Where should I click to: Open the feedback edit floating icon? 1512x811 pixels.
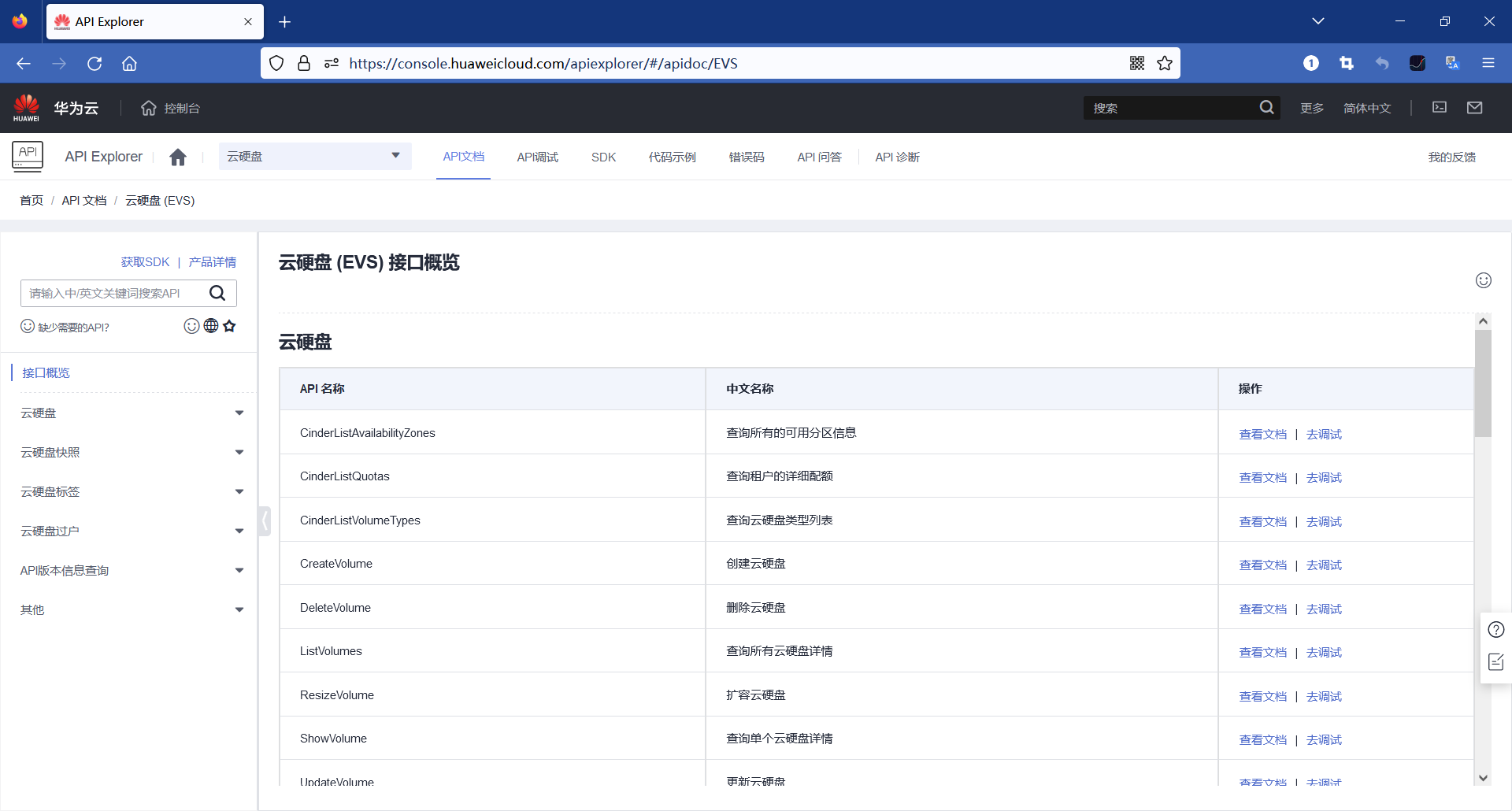point(1496,662)
